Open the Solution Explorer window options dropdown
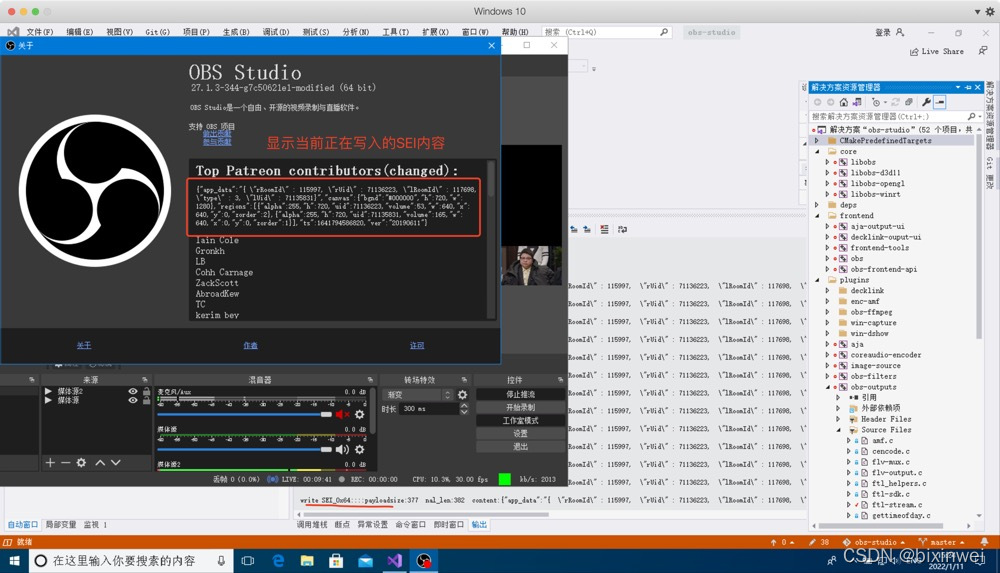The image size is (1000, 573). pos(958,87)
